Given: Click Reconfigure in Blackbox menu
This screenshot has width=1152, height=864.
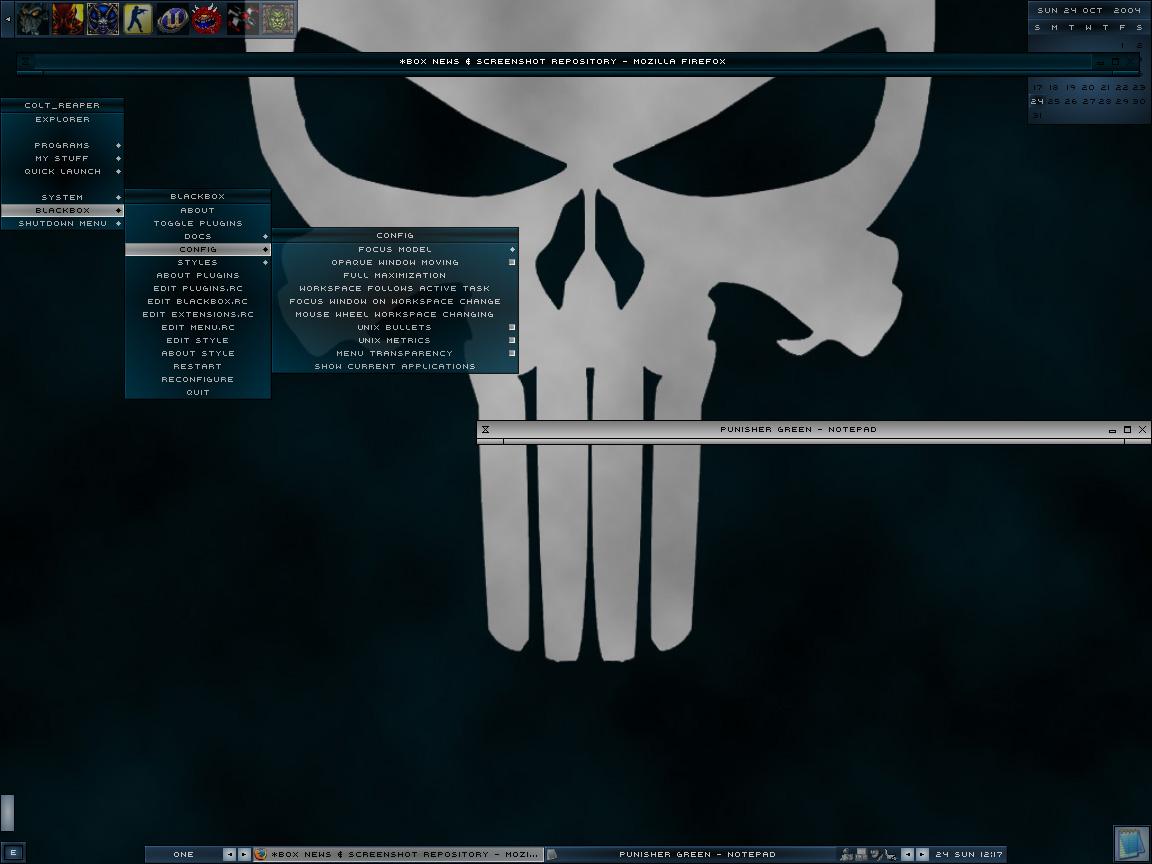Looking at the screenshot, I should tap(198, 379).
